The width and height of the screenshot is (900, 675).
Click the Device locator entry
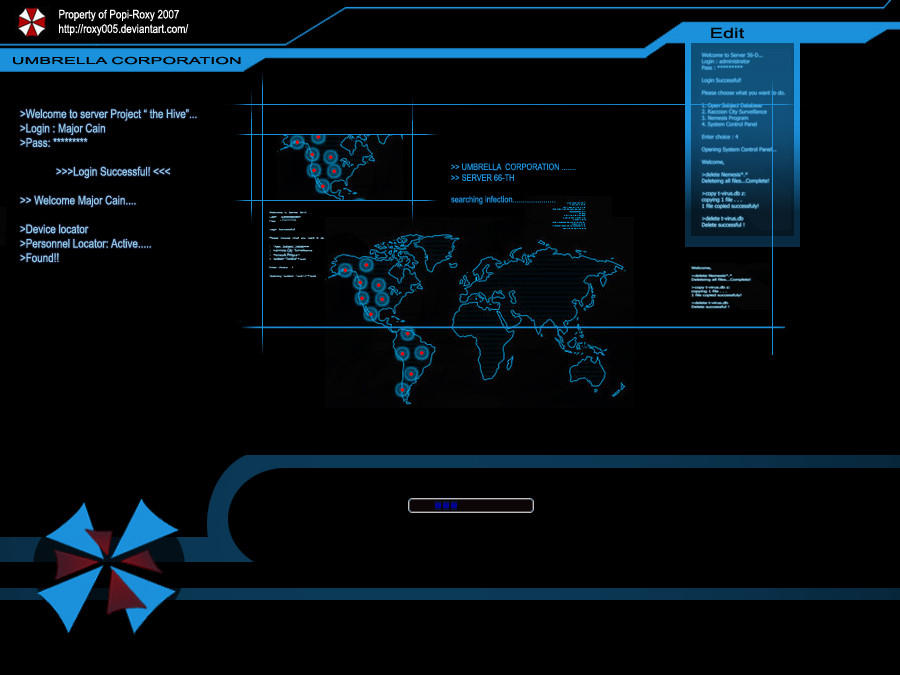[54, 230]
